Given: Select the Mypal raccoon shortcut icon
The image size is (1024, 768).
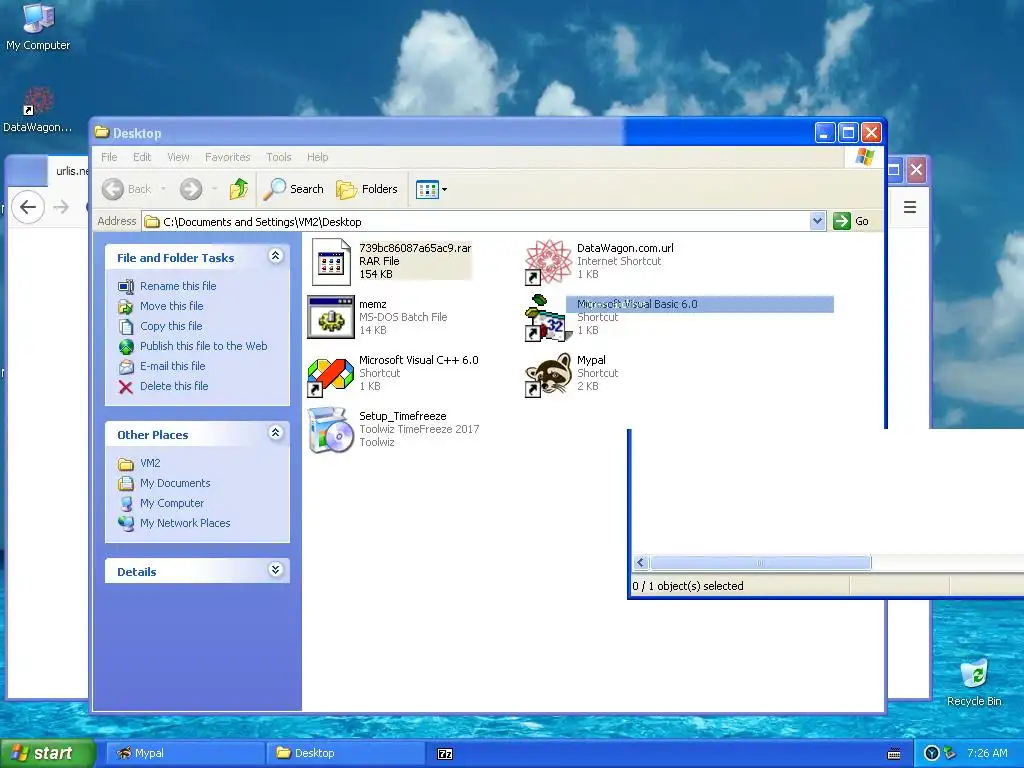Looking at the screenshot, I should tap(547, 375).
